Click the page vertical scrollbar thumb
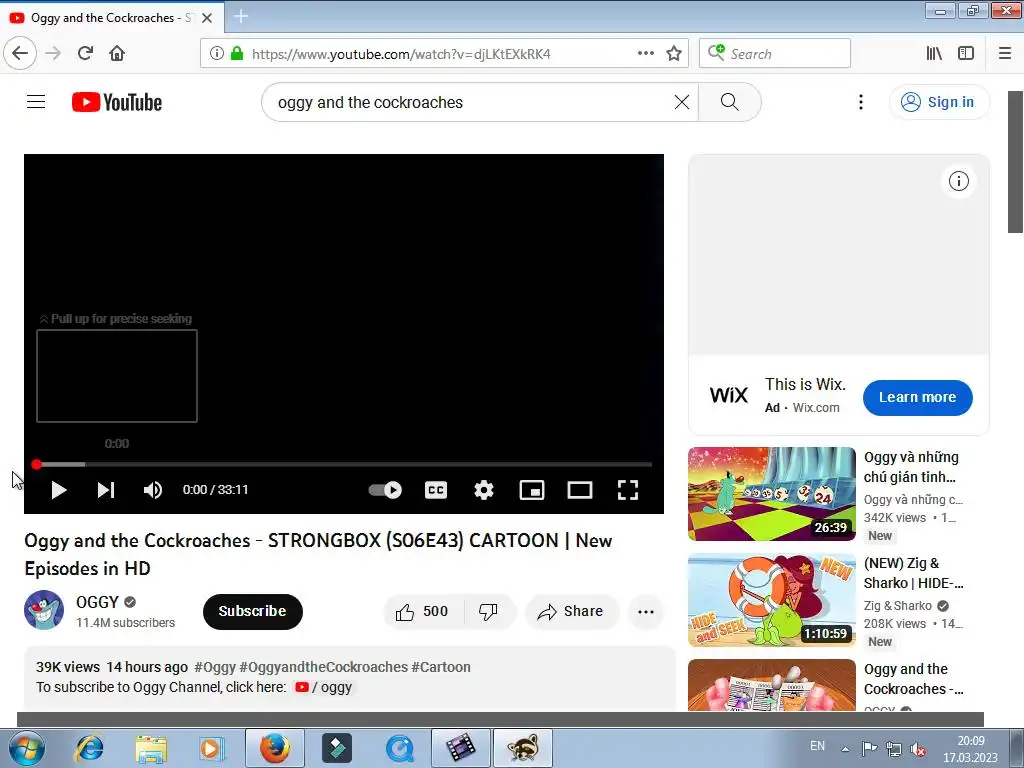Image resolution: width=1024 pixels, height=768 pixels. [1016, 161]
